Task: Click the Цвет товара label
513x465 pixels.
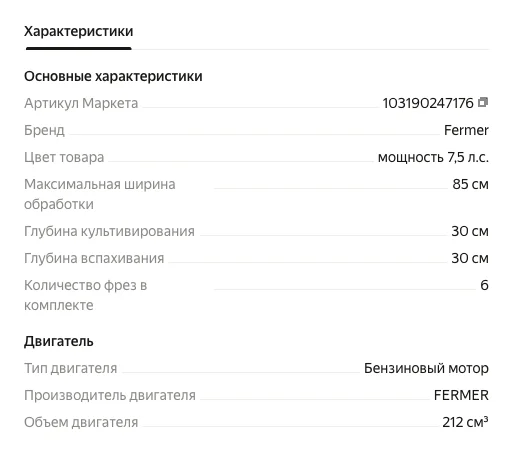Action: (64, 157)
